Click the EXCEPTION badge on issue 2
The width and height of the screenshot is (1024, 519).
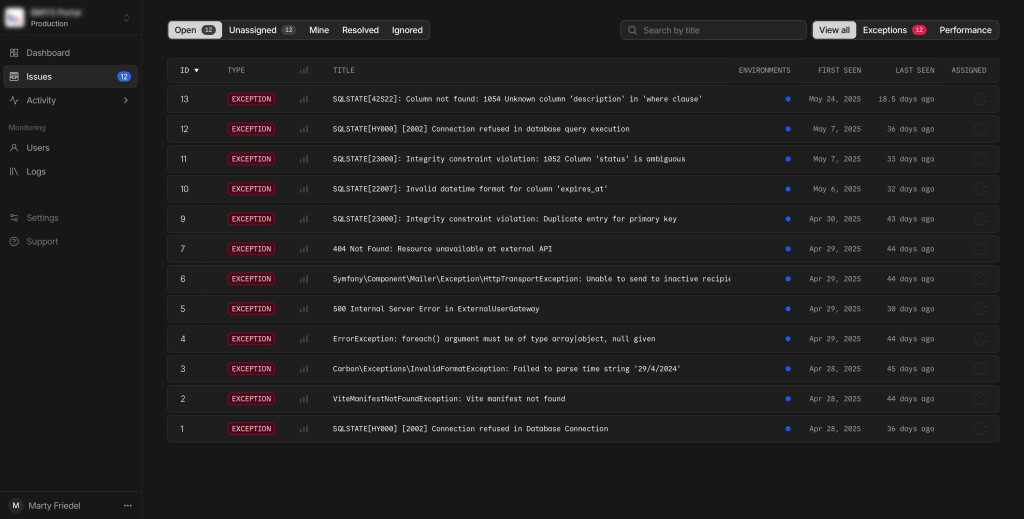pos(251,400)
